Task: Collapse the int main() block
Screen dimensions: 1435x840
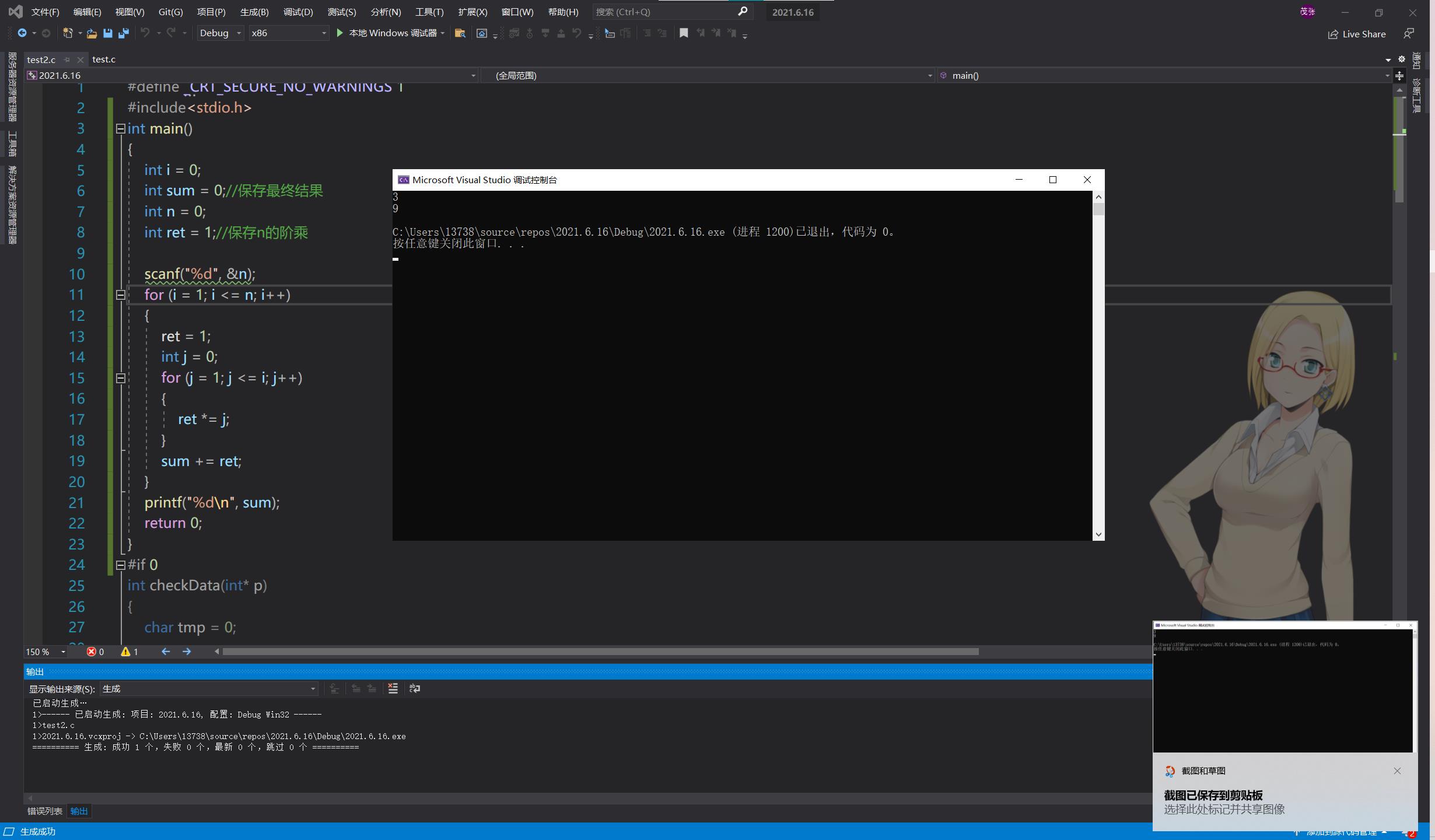Action: tap(120, 128)
